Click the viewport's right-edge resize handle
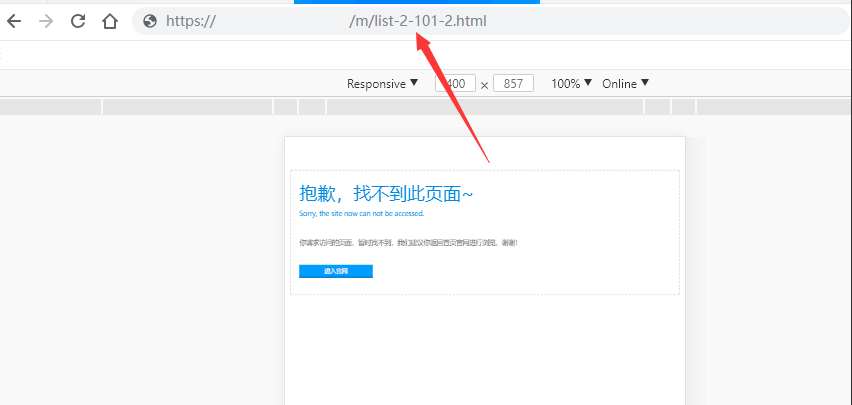The width and height of the screenshot is (852, 405). tap(695, 270)
